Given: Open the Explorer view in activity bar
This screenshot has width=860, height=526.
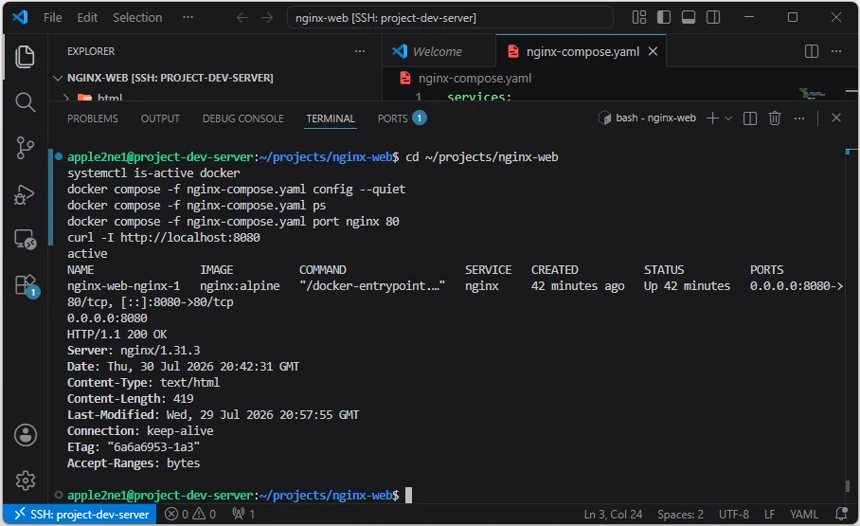Looking at the screenshot, I should point(25,56).
